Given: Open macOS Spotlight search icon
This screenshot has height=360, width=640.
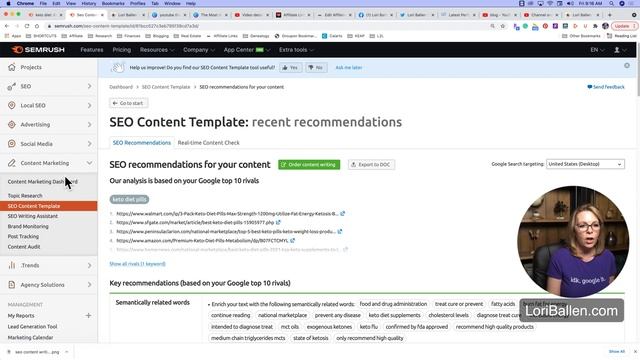Looking at the screenshot, I should (x=611, y=3).
